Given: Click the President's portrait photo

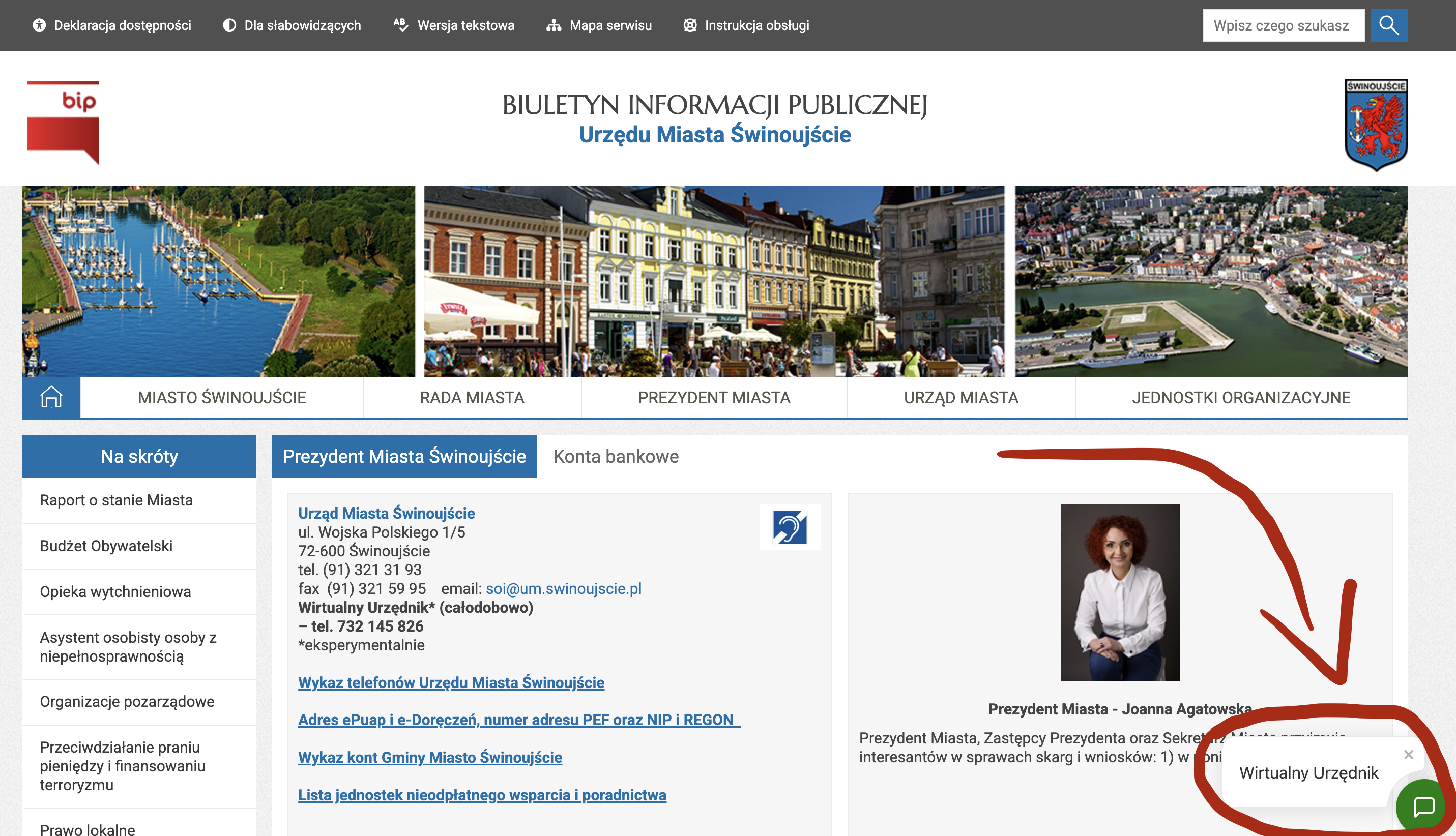Looking at the screenshot, I should 1119,592.
